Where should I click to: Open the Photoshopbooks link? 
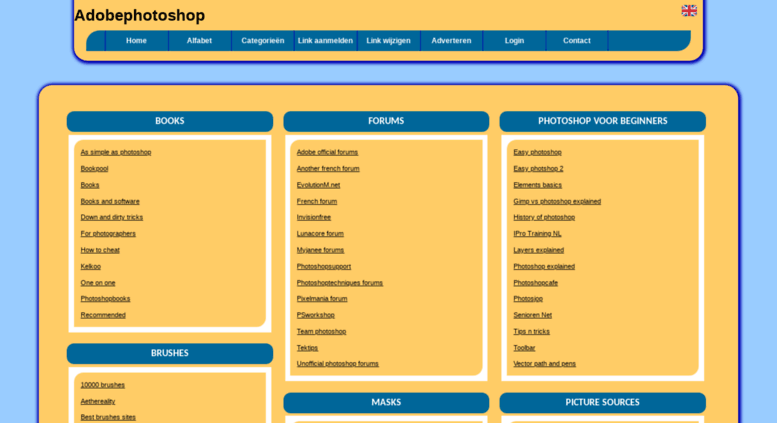click(106, 299)
